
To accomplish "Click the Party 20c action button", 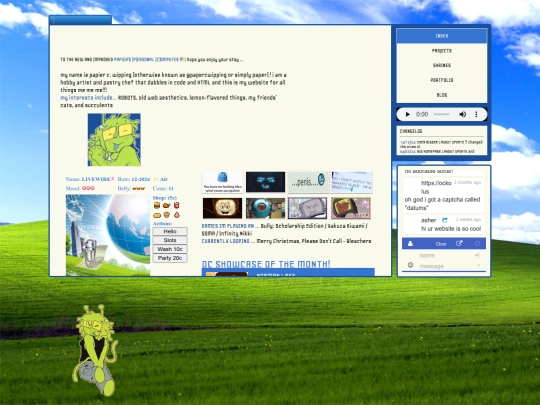I will 170,258.
